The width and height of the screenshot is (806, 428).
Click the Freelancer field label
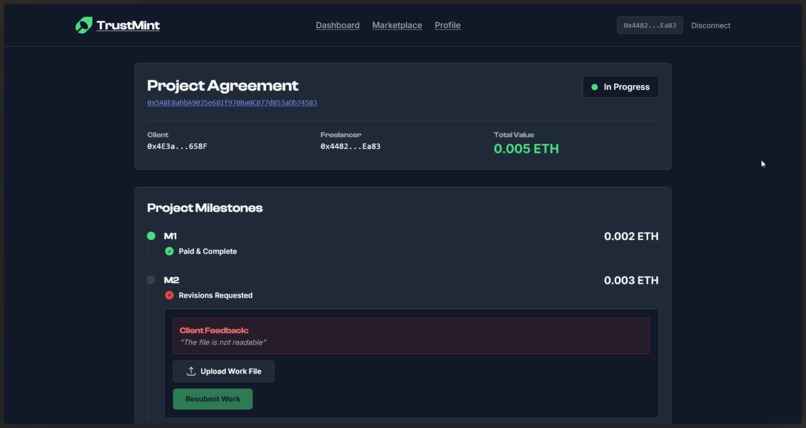(341, 135)
